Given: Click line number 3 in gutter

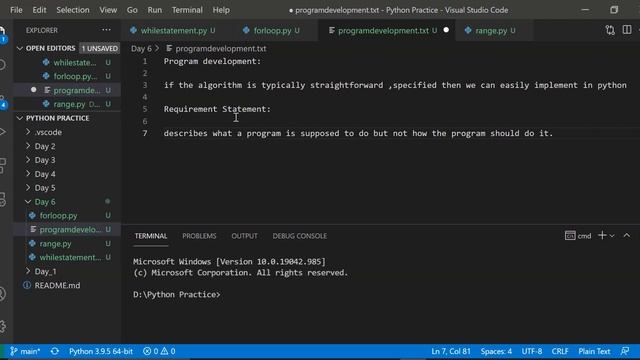Looking at the screenshot, I should tap(145, 85).
